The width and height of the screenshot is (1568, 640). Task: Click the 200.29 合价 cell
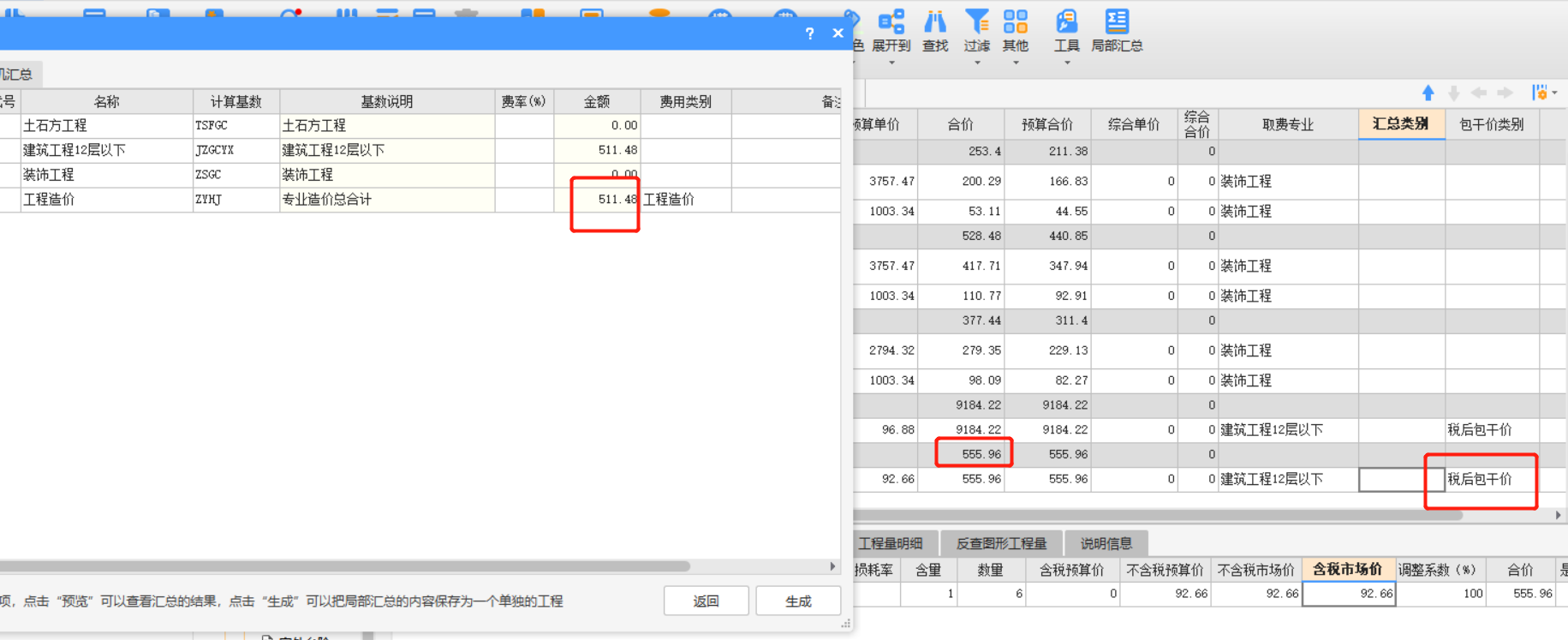961,182
